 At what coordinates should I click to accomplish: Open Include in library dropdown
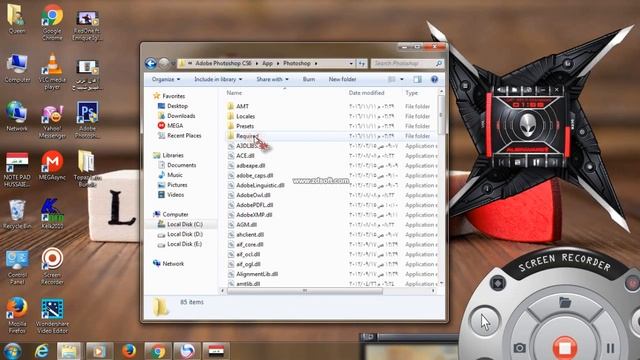click(x=218, y=79)
